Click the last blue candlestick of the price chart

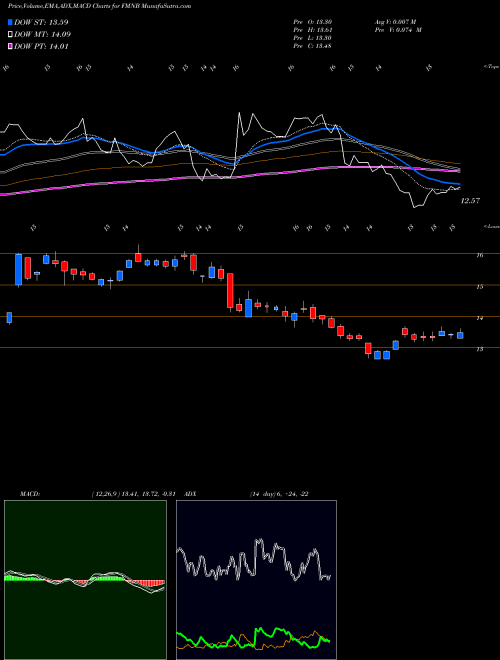(460, 335)
